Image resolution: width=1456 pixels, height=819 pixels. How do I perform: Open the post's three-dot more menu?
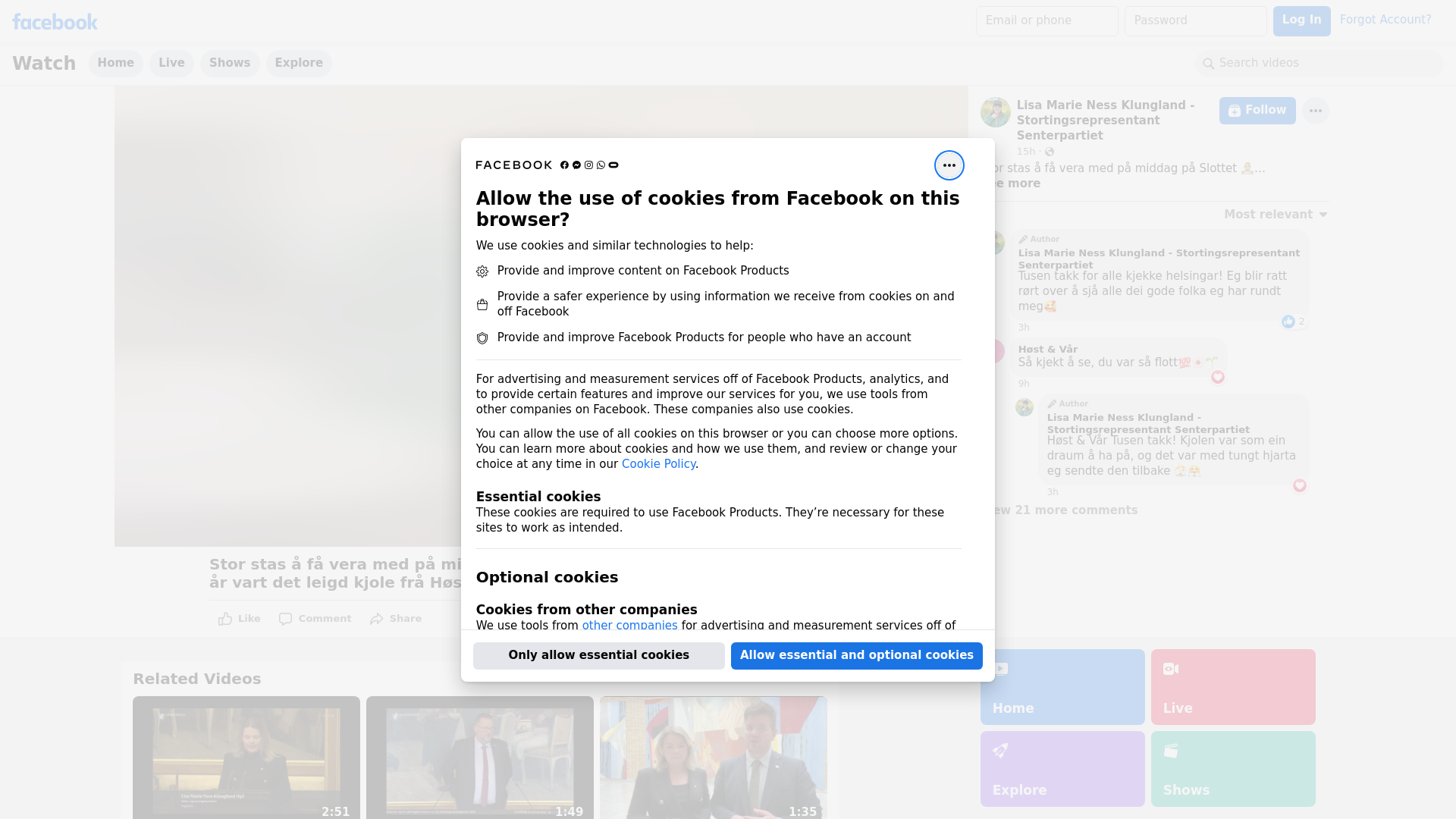(x=1315, y=111)
